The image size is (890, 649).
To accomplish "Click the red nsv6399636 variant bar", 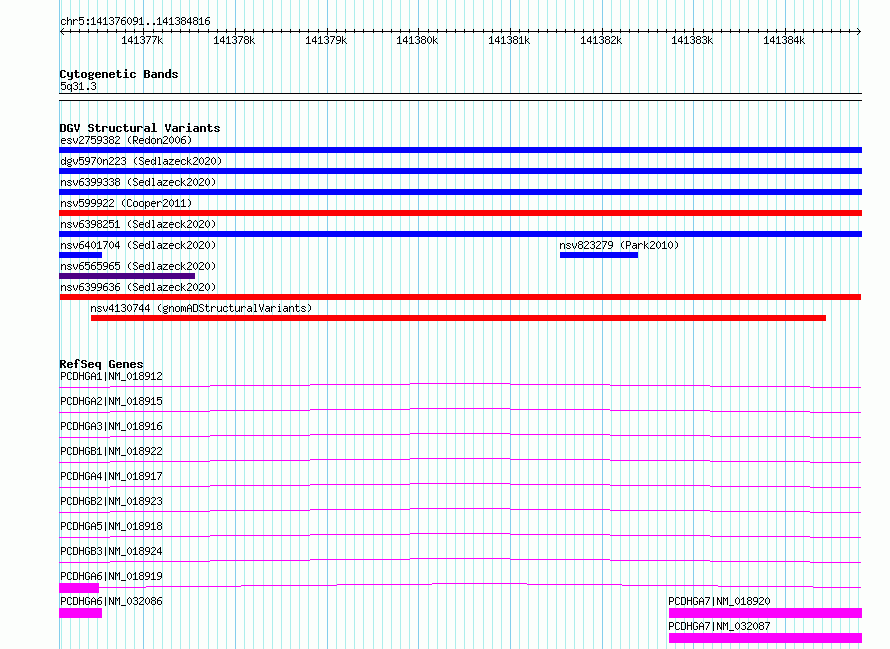I will point(460,297).
